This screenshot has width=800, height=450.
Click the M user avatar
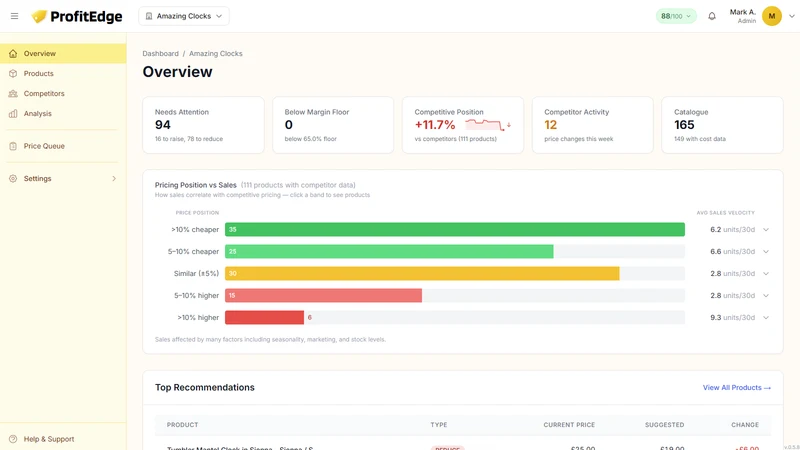pos(771,16)
